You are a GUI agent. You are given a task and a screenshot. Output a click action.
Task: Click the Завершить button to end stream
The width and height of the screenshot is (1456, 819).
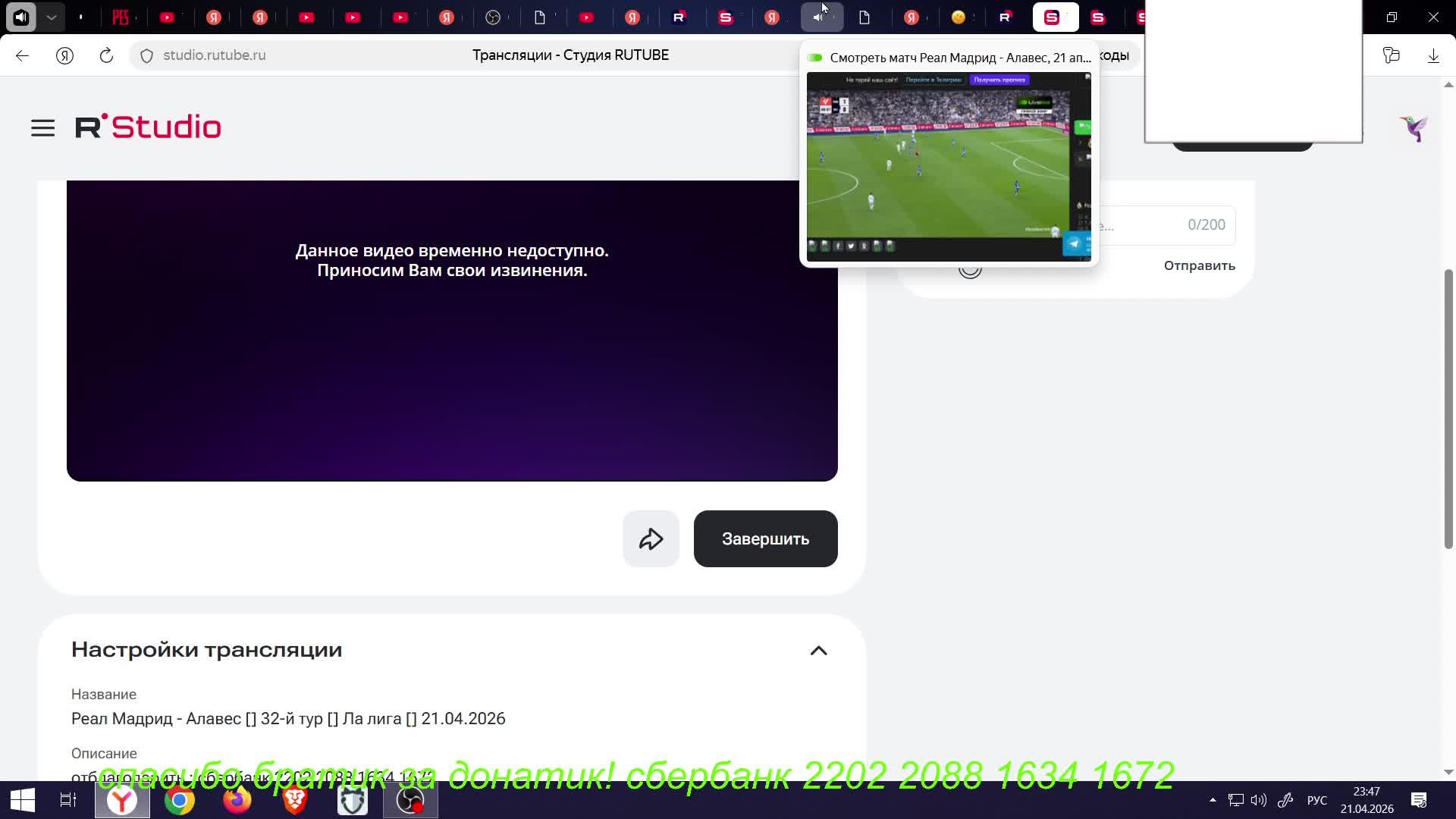click(765, 539)
